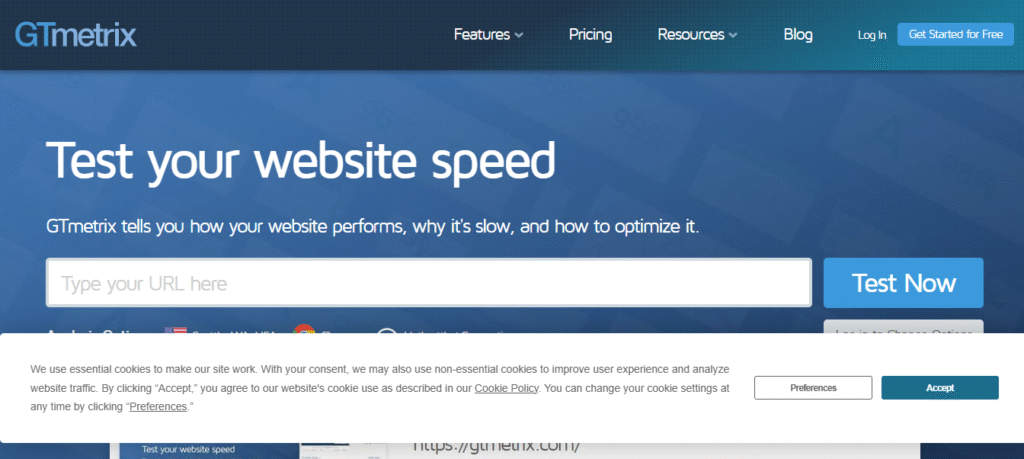The image size is (1024, 459).
Task: Focus the Type your URL here field
Action: pyautogui.click(x=428, y=283)
